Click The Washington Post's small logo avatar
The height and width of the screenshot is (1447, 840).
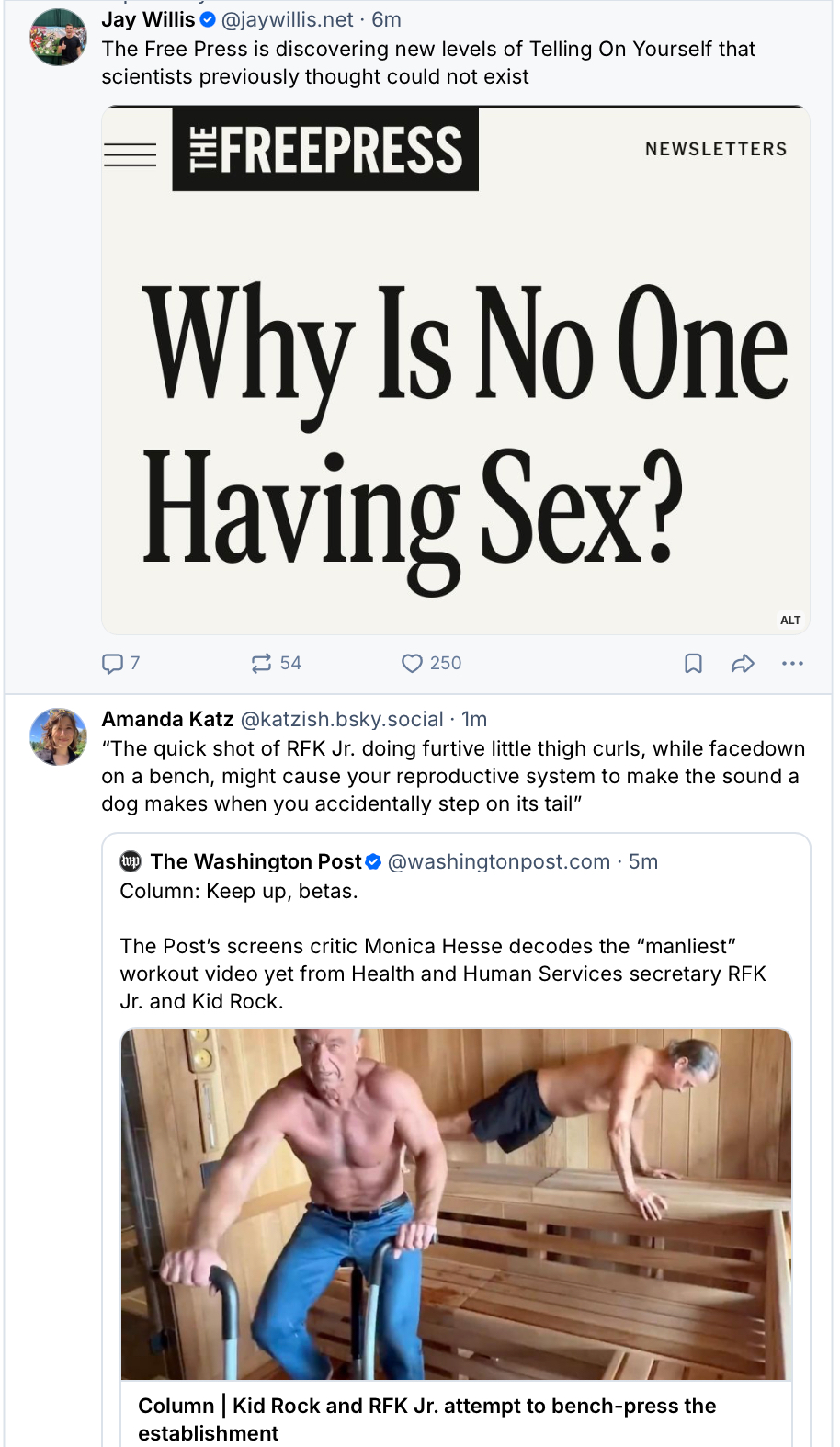[131, 861]
